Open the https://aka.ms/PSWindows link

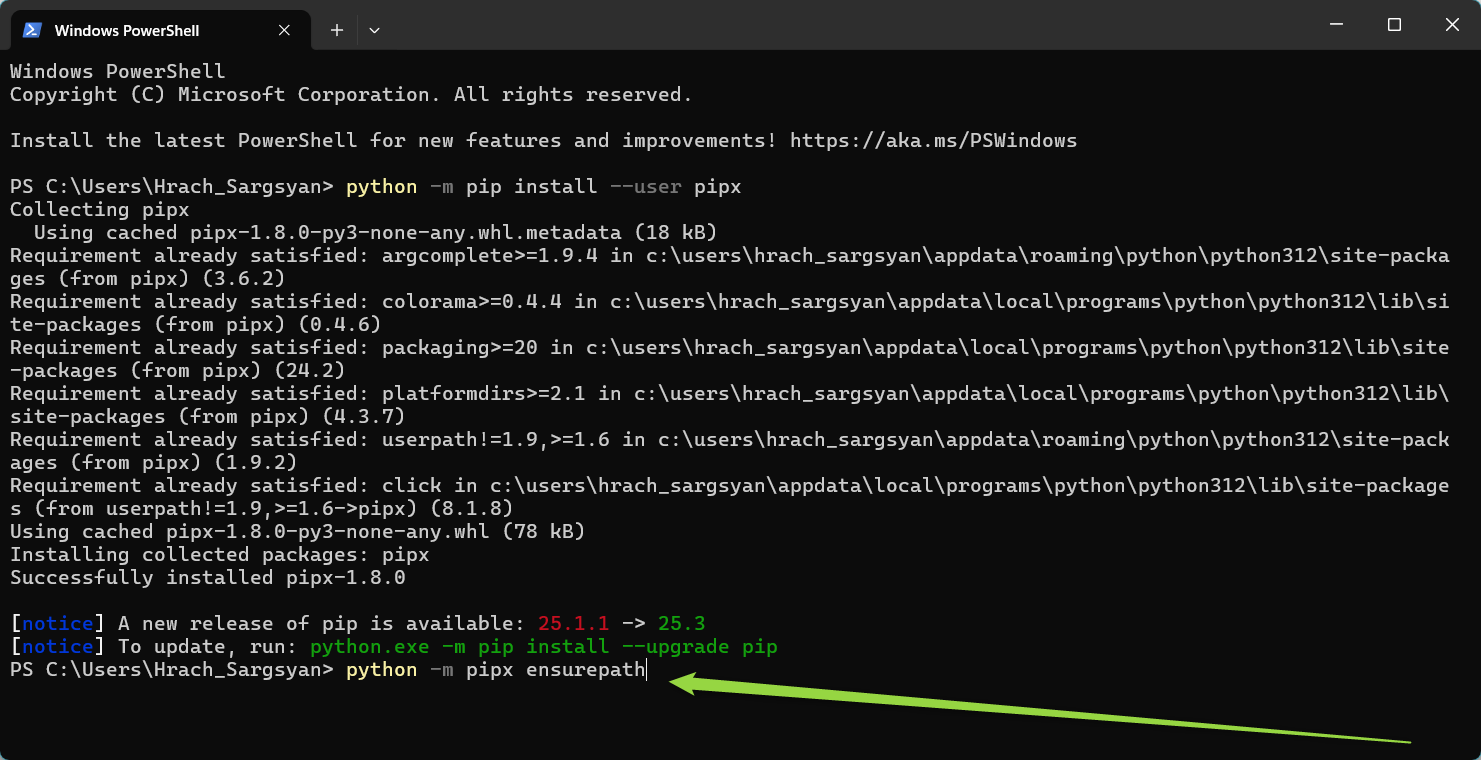click(x=933, y=141)
